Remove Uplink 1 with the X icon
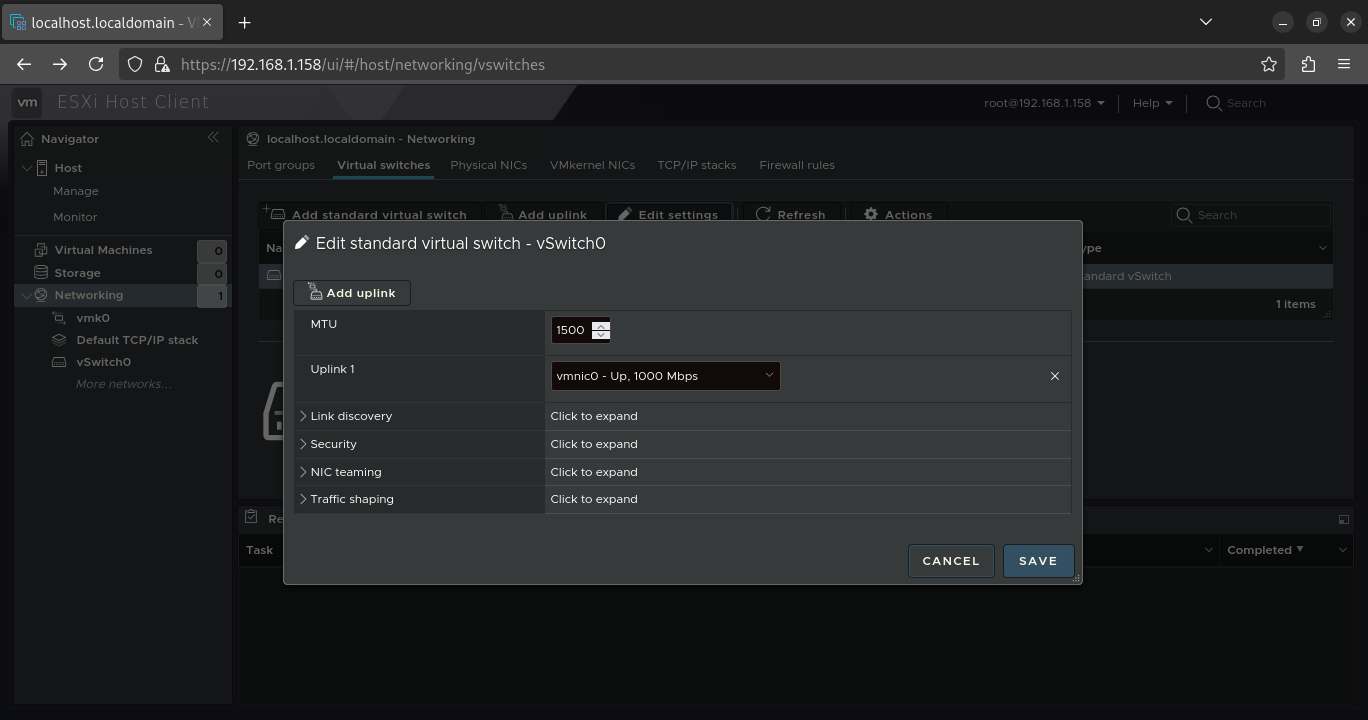The width and height of the screenshot is (1368, 720). click(1054, 376)
